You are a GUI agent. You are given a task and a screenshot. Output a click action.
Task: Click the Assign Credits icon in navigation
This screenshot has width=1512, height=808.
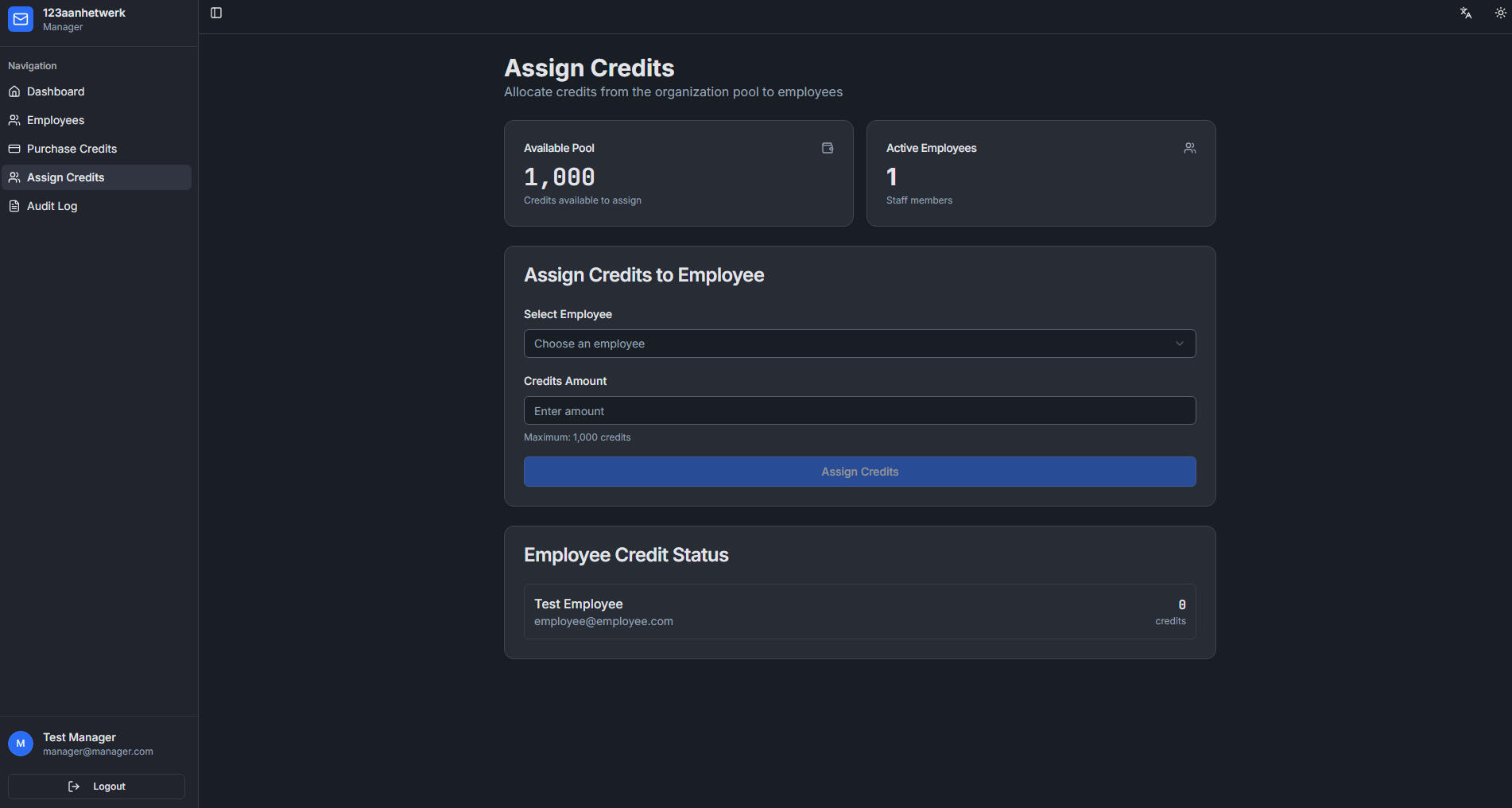(14, 177)
